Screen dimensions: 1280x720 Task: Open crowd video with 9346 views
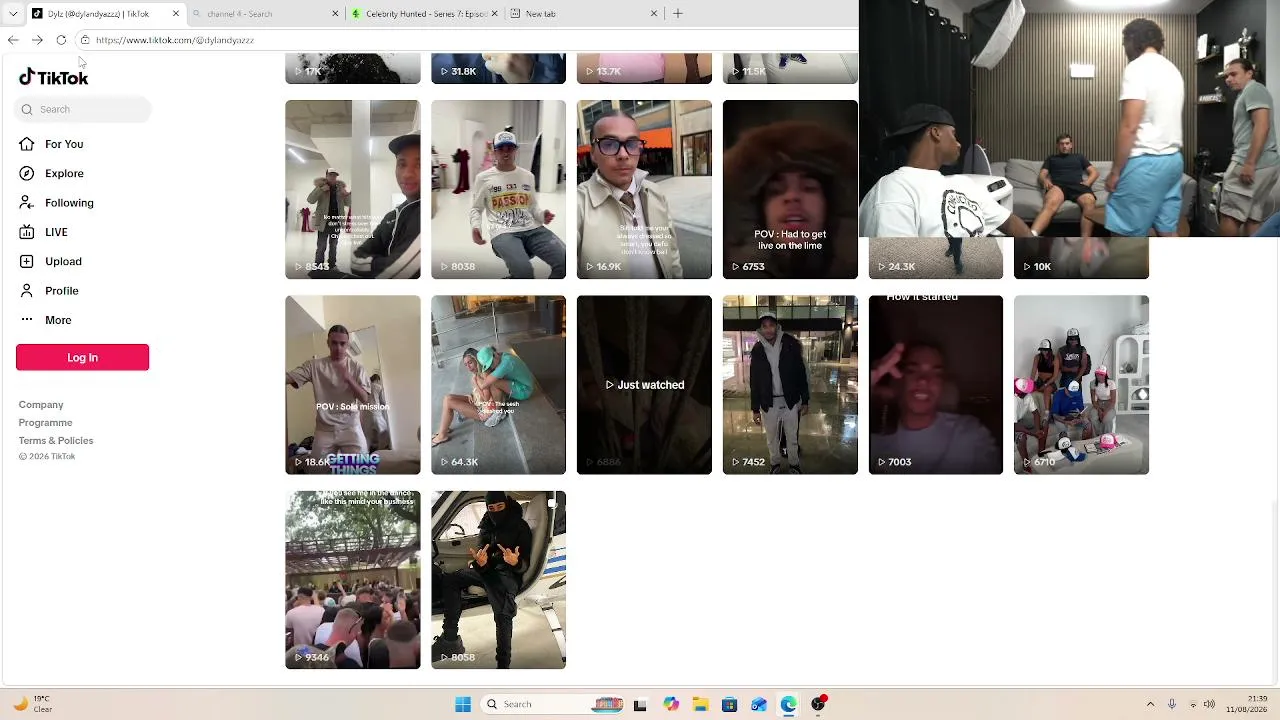pyautogui.click(x=353, y=580)
